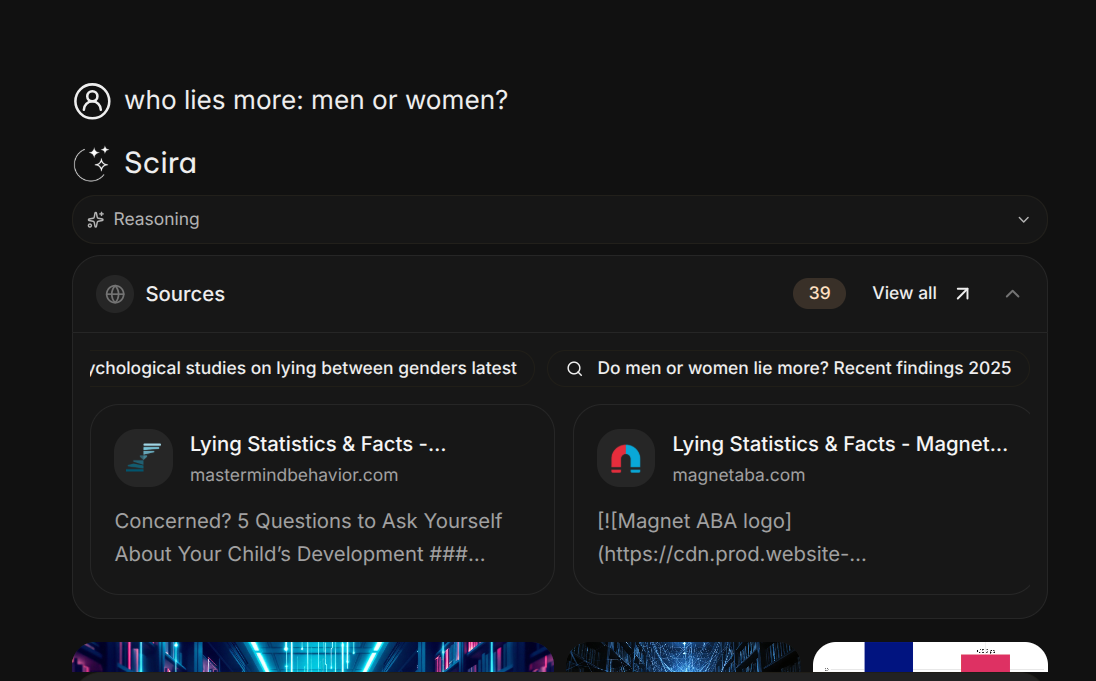Click the Reasoning label

tap(157, 220)
